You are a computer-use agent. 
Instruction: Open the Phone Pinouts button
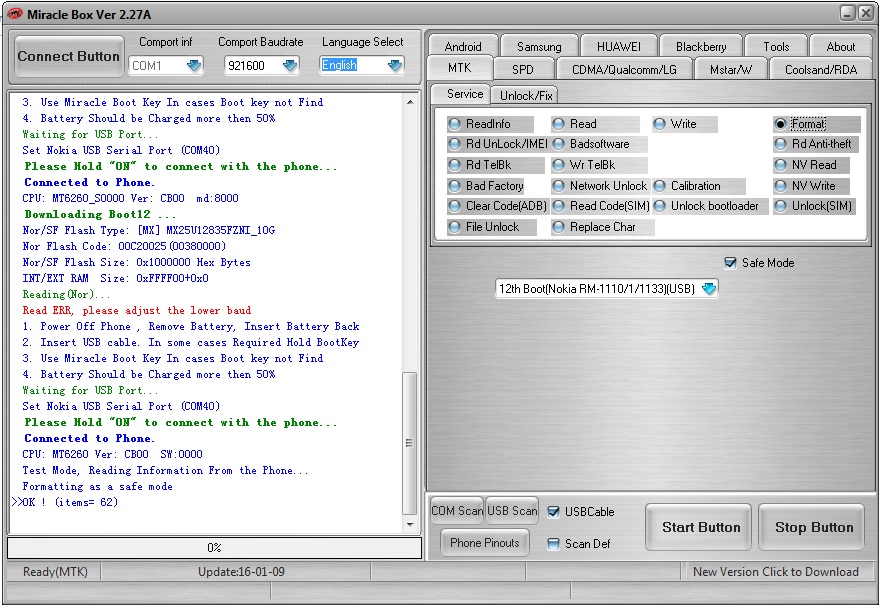pos(484,543)
